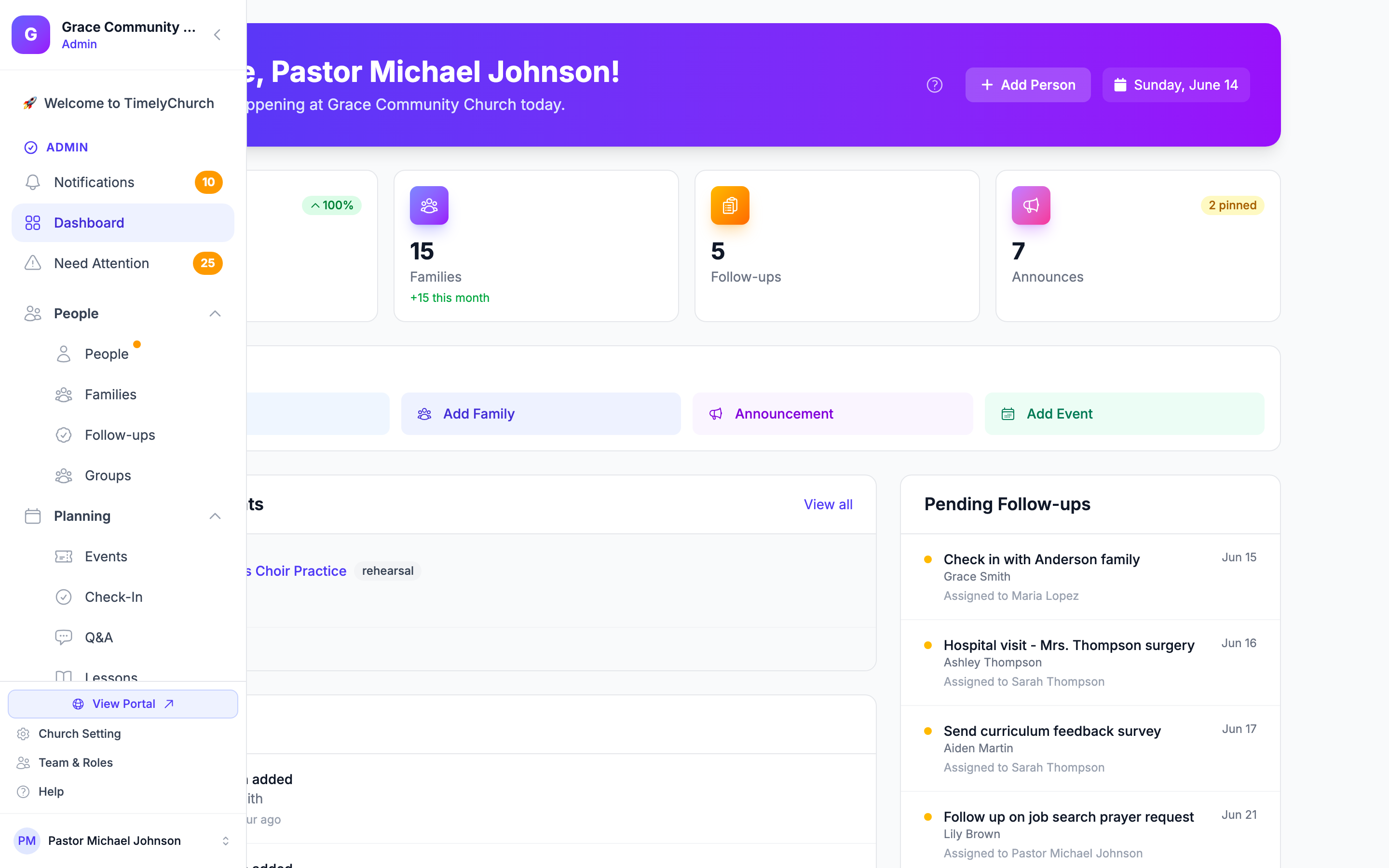This screenshot has width=1389, height=868.
Task: Click View all events link
Action: 828,504
